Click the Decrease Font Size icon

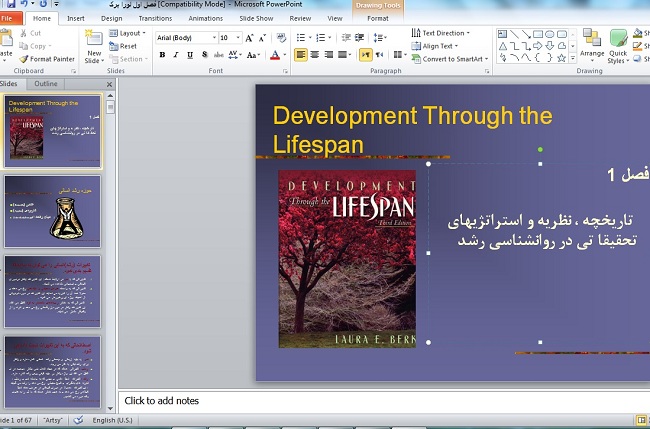(x=262, y=38)
